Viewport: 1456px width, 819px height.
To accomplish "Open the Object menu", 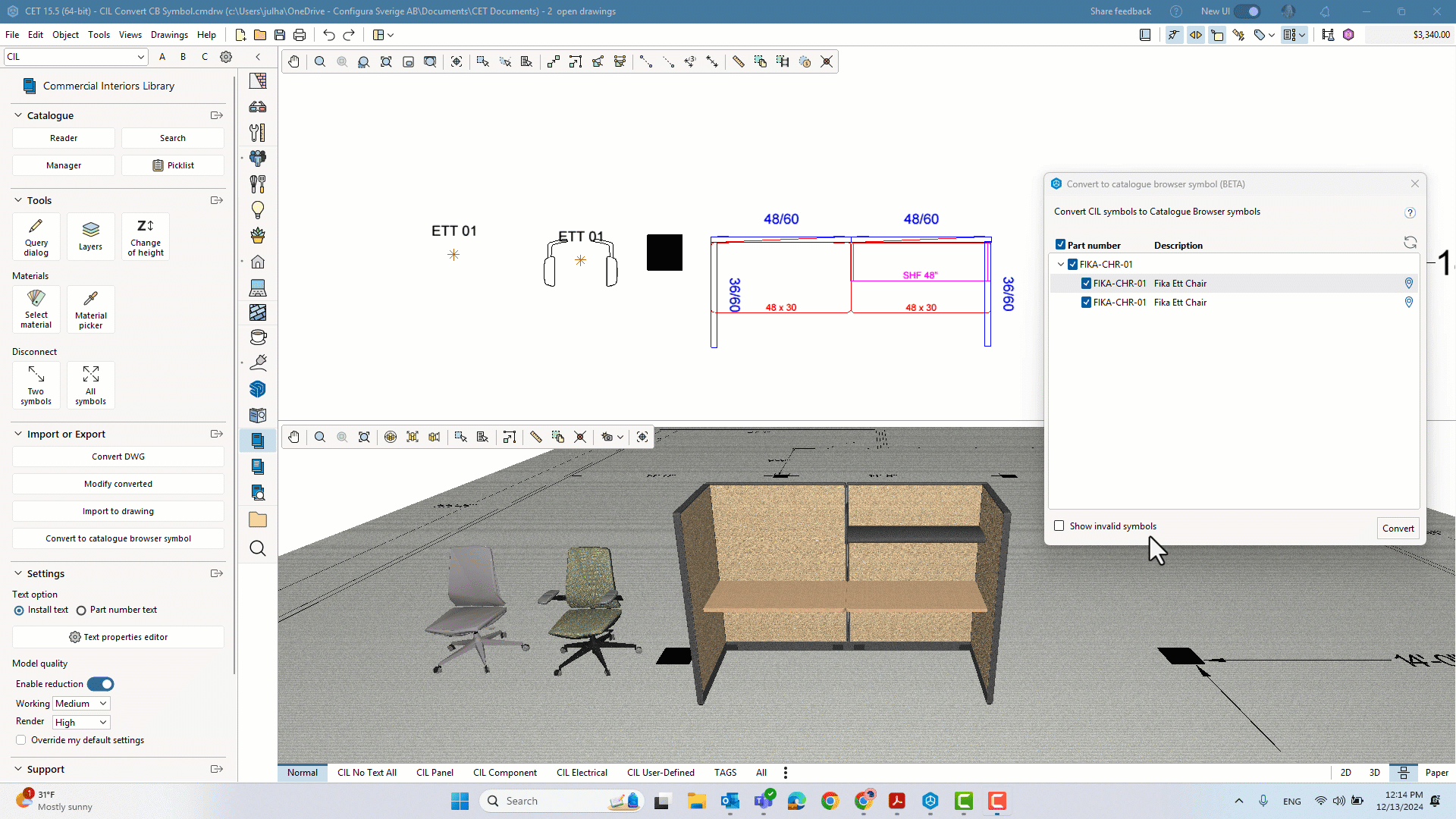I will (x=65, y=35).
